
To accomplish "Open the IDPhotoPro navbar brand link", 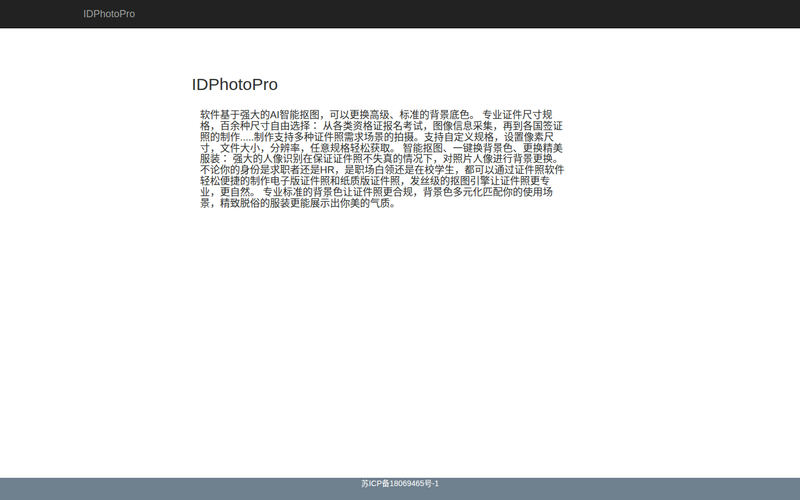I will pos(109,14).
